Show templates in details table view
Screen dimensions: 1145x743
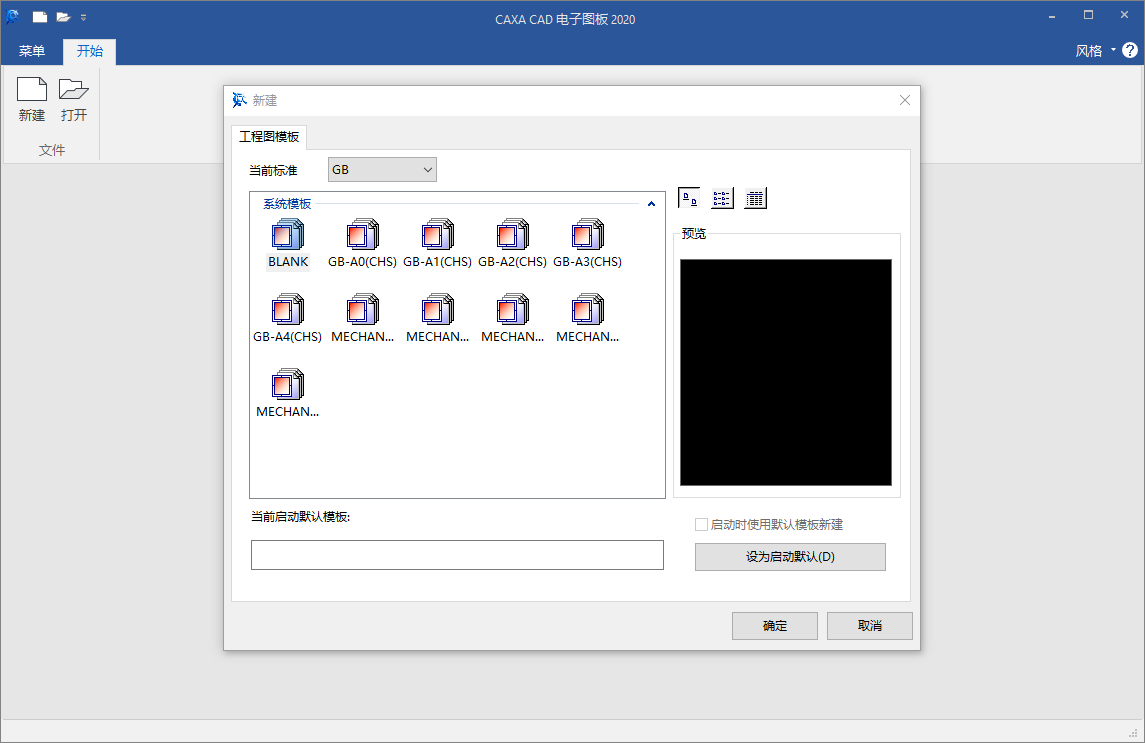click(755, 198)
